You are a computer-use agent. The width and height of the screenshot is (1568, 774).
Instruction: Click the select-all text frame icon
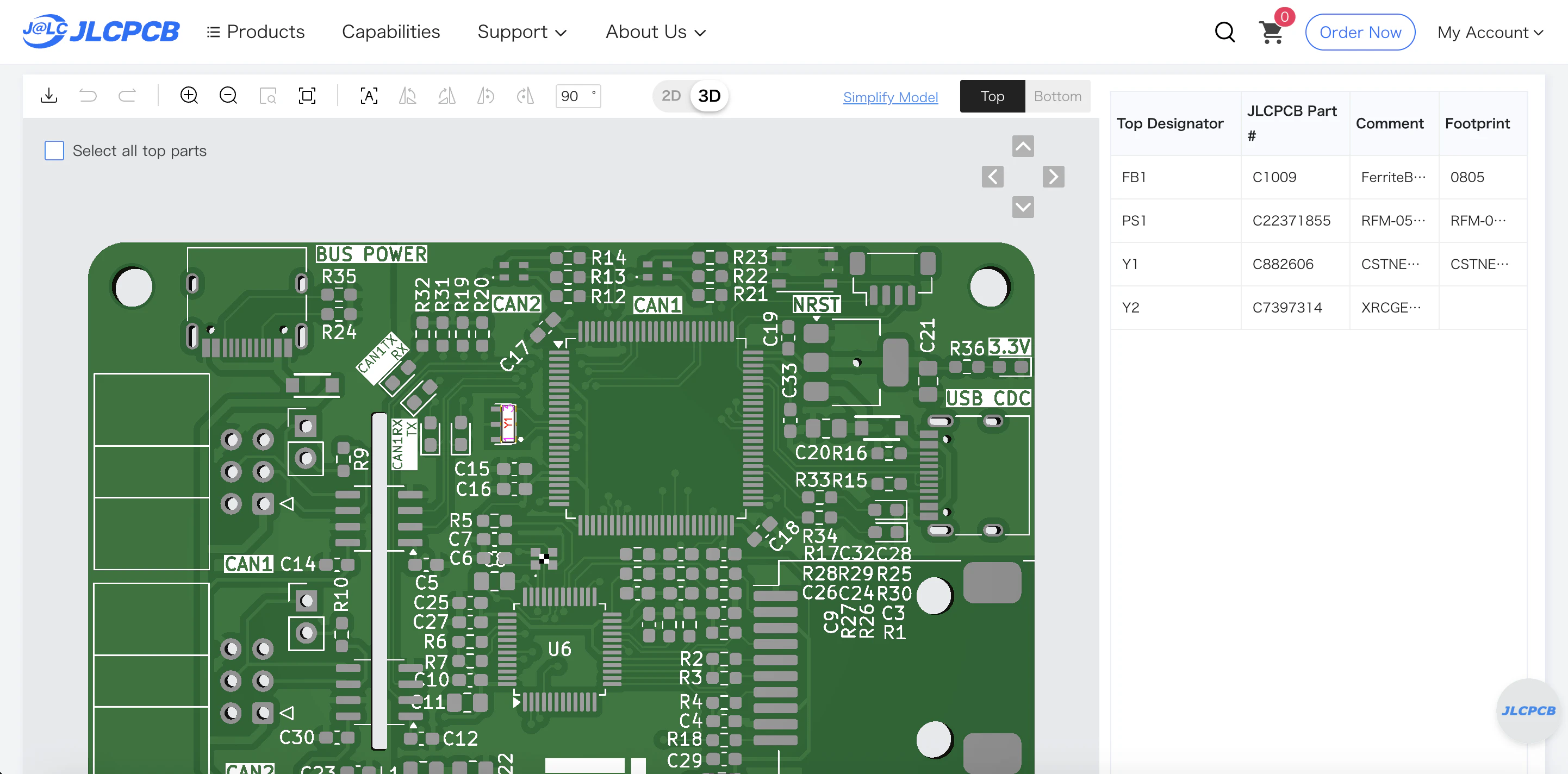pyautogui.click(x=369, y=96)
